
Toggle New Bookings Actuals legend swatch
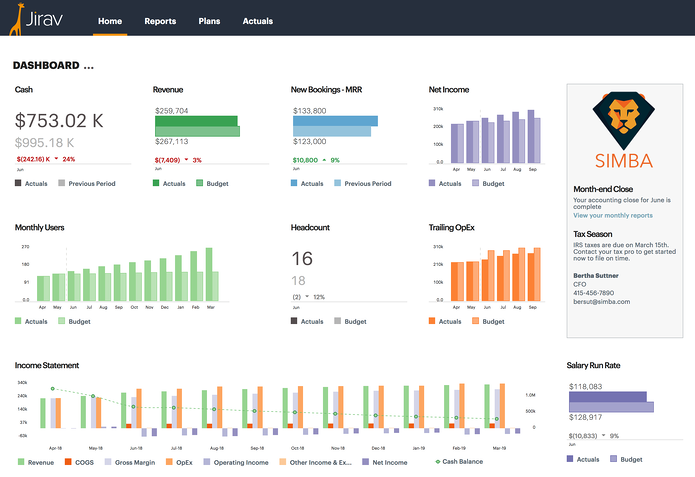(x=294, y=183)
